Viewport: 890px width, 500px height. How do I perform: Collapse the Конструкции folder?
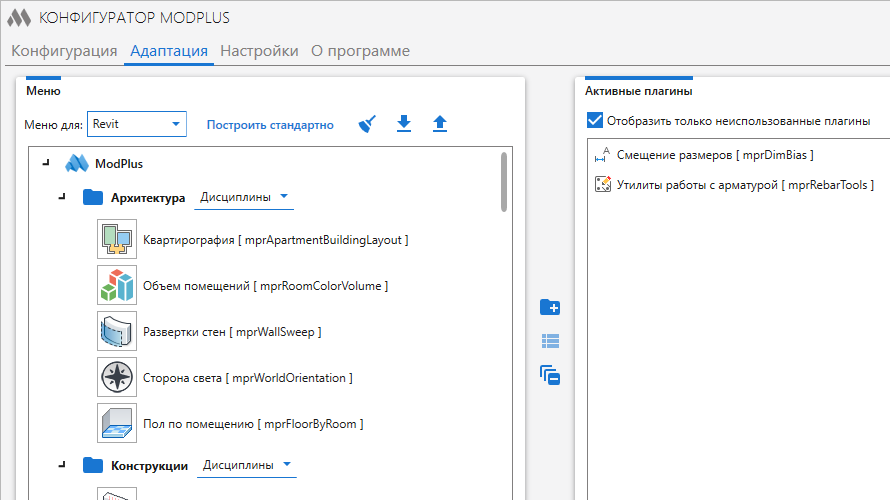(x=62, y=465)
